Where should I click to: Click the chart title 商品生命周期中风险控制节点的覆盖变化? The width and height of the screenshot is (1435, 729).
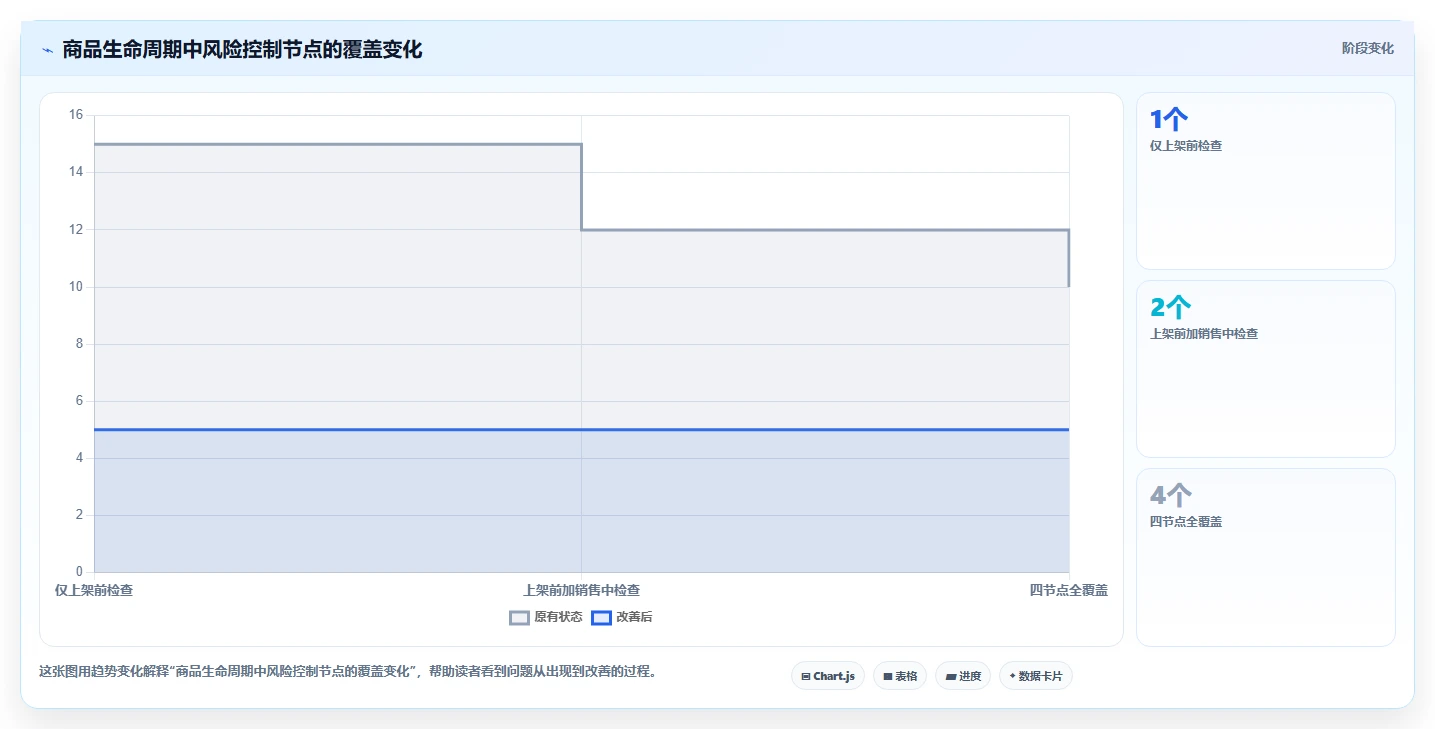coord(242,49)
